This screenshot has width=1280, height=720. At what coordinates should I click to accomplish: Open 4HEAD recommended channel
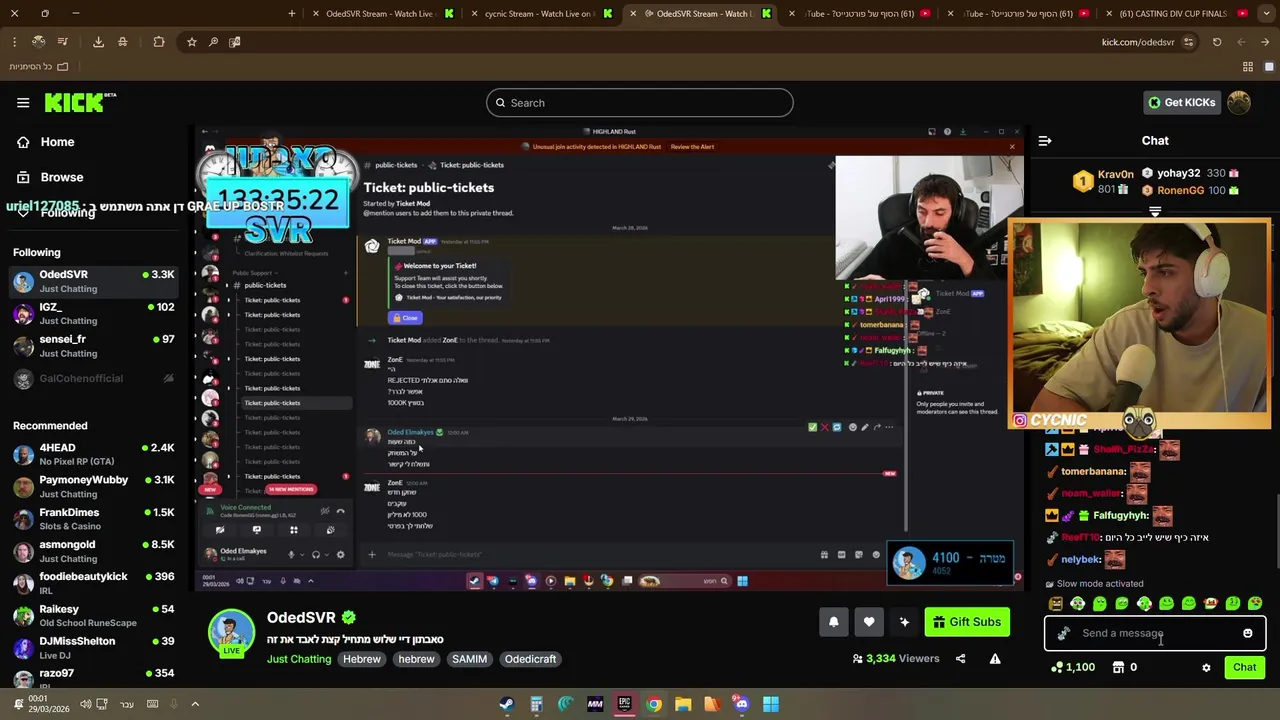point(95,454)
